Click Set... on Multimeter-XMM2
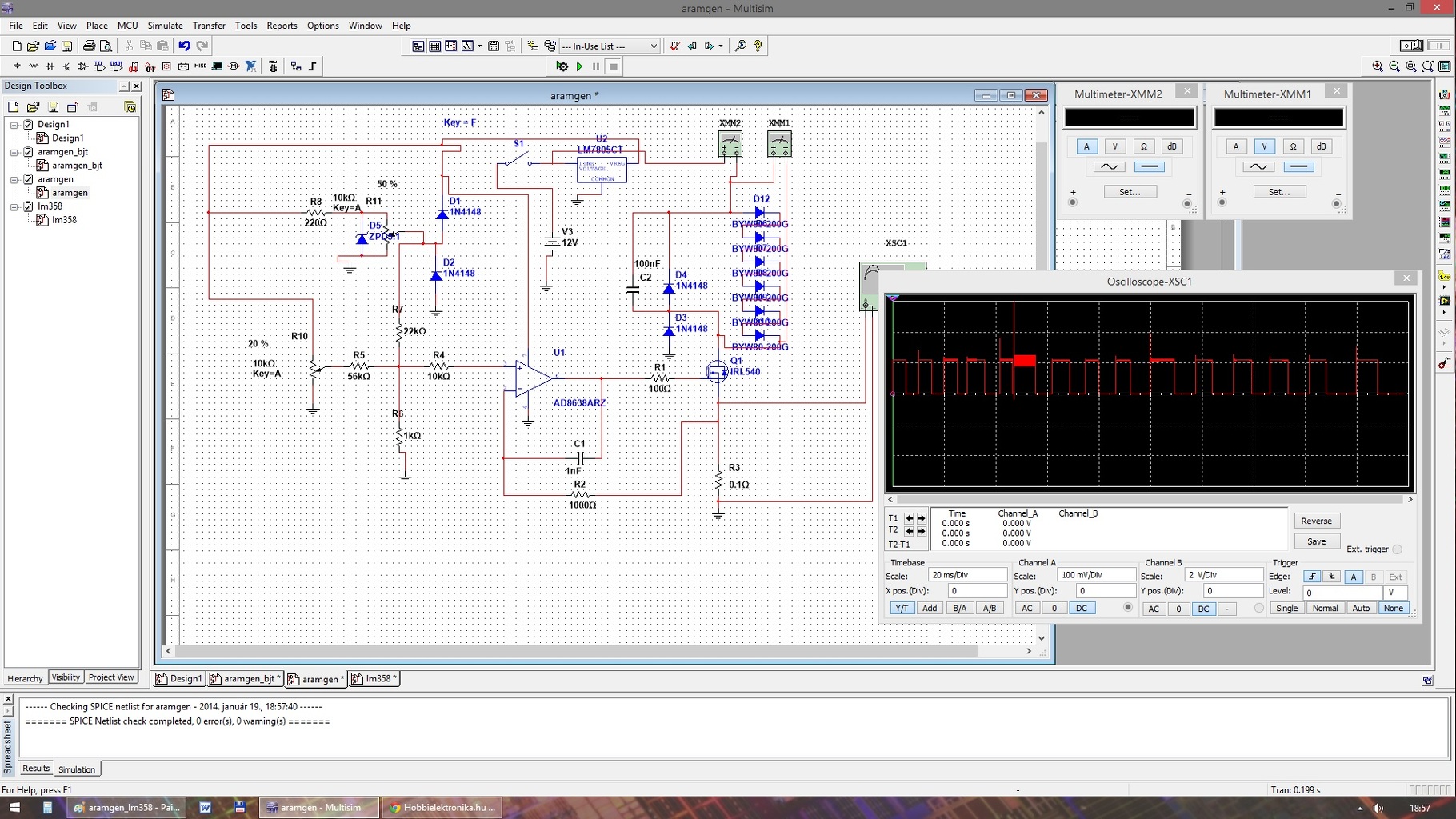The width and height of the screenshot is (1456, 819). click(1130, 192)
